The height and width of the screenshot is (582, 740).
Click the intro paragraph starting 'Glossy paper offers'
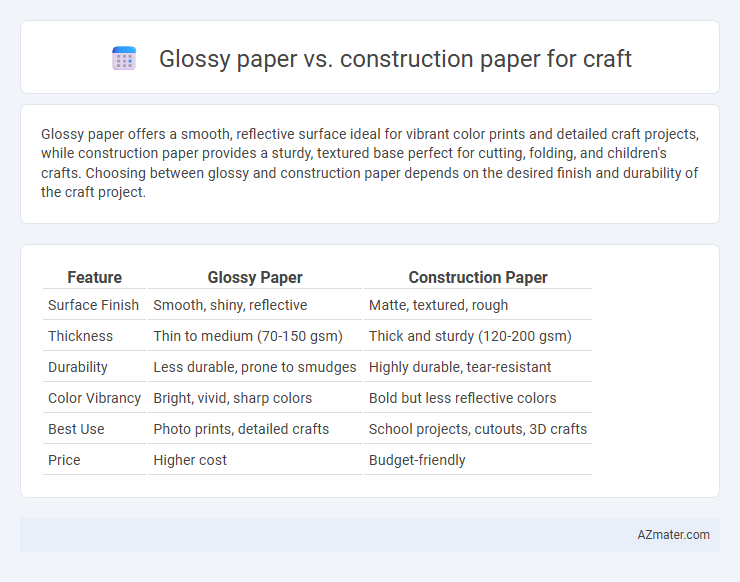[x=370, y=163]
